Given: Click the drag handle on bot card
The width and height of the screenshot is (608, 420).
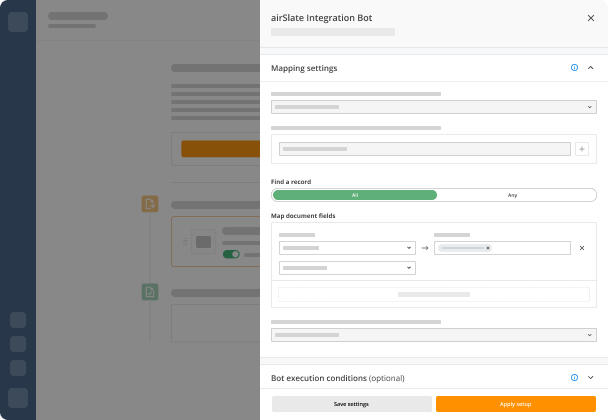Looking at the screenshot, I should pos(185,242).
